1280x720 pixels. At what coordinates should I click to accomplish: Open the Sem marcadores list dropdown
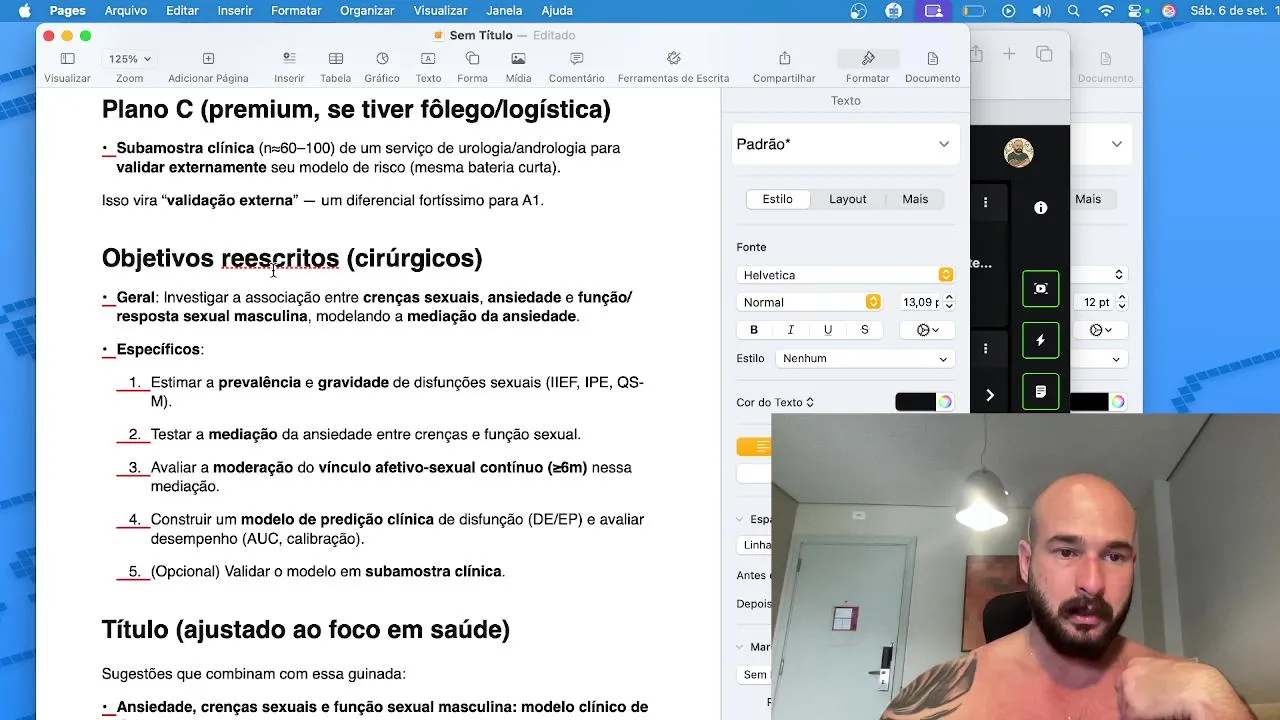tap(755, 674)
